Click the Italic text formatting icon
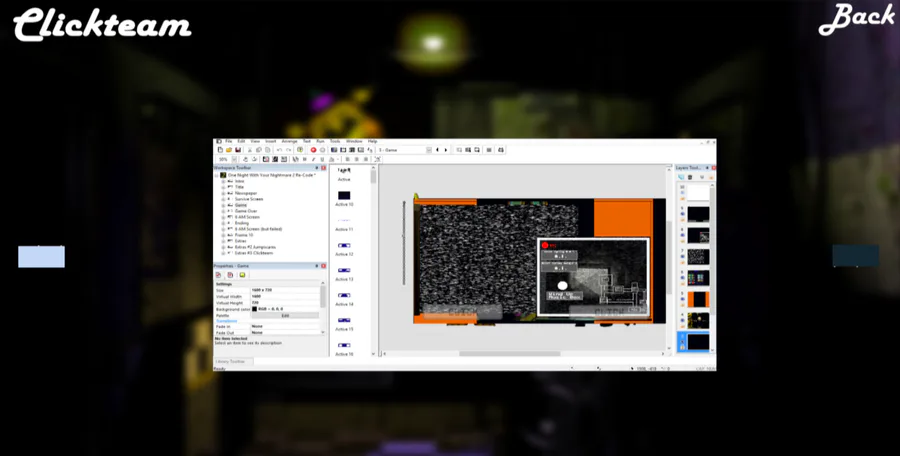 [x=313, y=159]
